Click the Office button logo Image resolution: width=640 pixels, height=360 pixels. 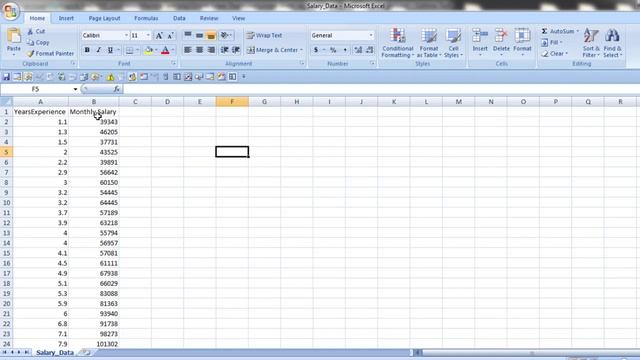(11, 11)
